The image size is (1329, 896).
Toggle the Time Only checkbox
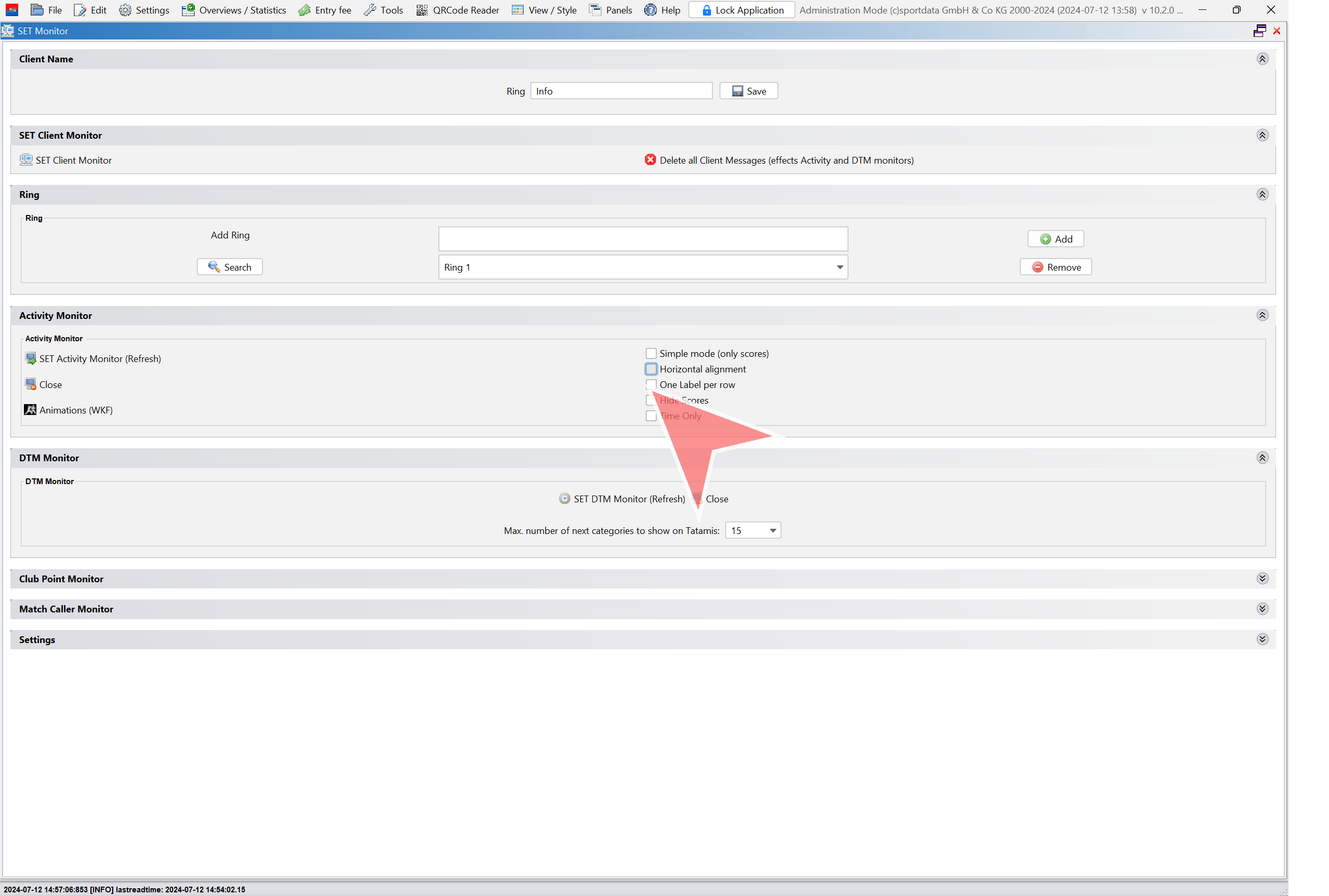coord(650,416)
